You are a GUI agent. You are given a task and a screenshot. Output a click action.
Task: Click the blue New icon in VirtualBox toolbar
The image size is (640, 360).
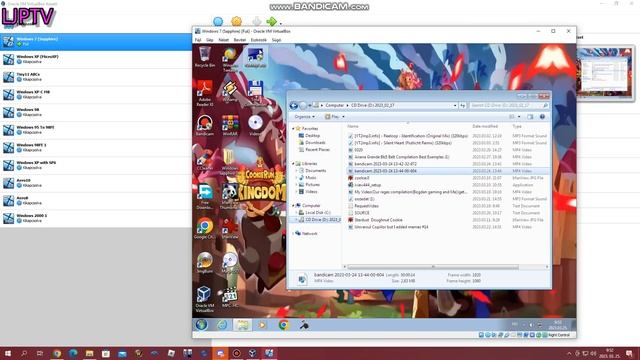pyautogui.click(x=218, y=21)
